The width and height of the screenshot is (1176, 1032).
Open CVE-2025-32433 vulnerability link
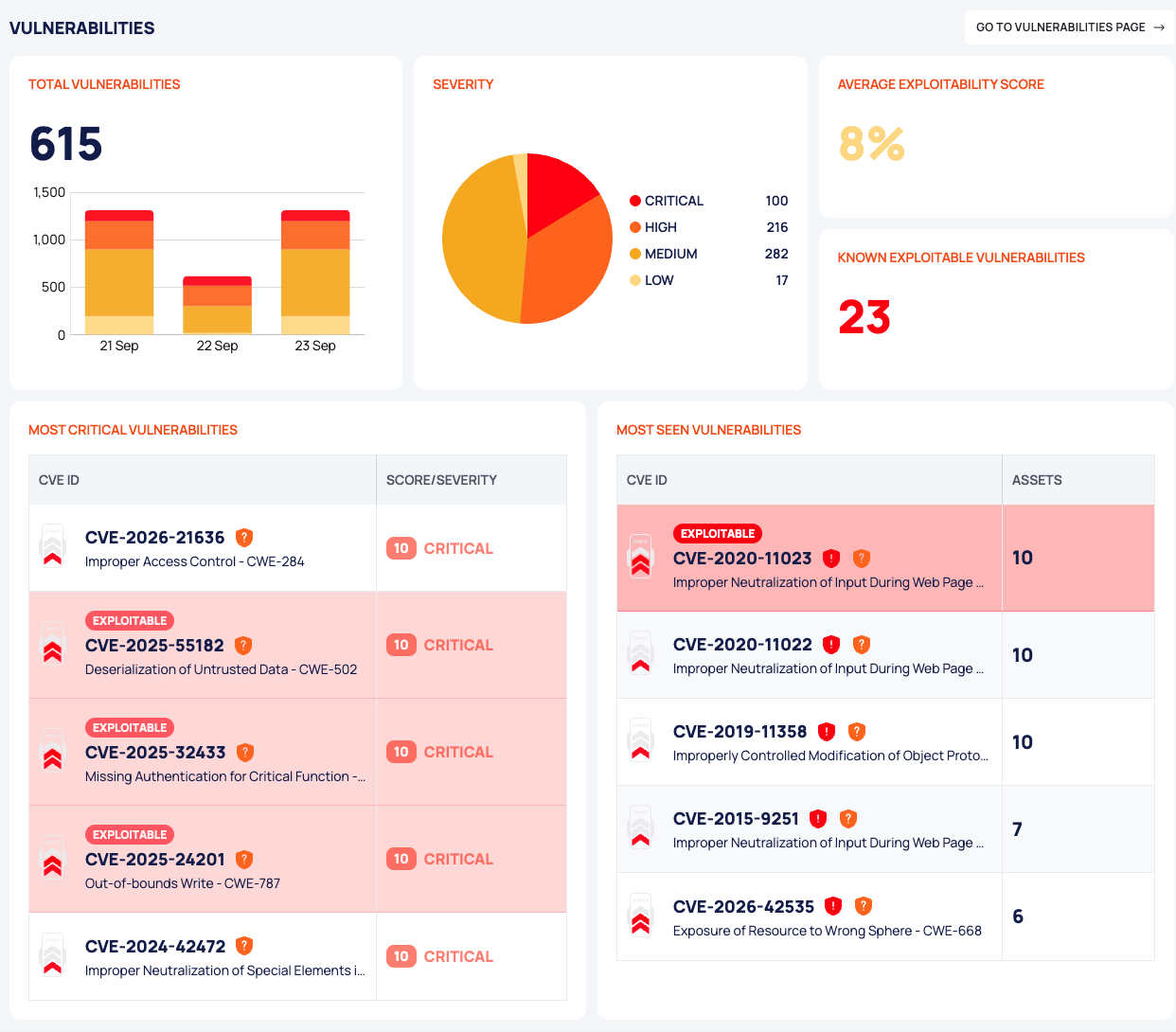coord(155,753)
